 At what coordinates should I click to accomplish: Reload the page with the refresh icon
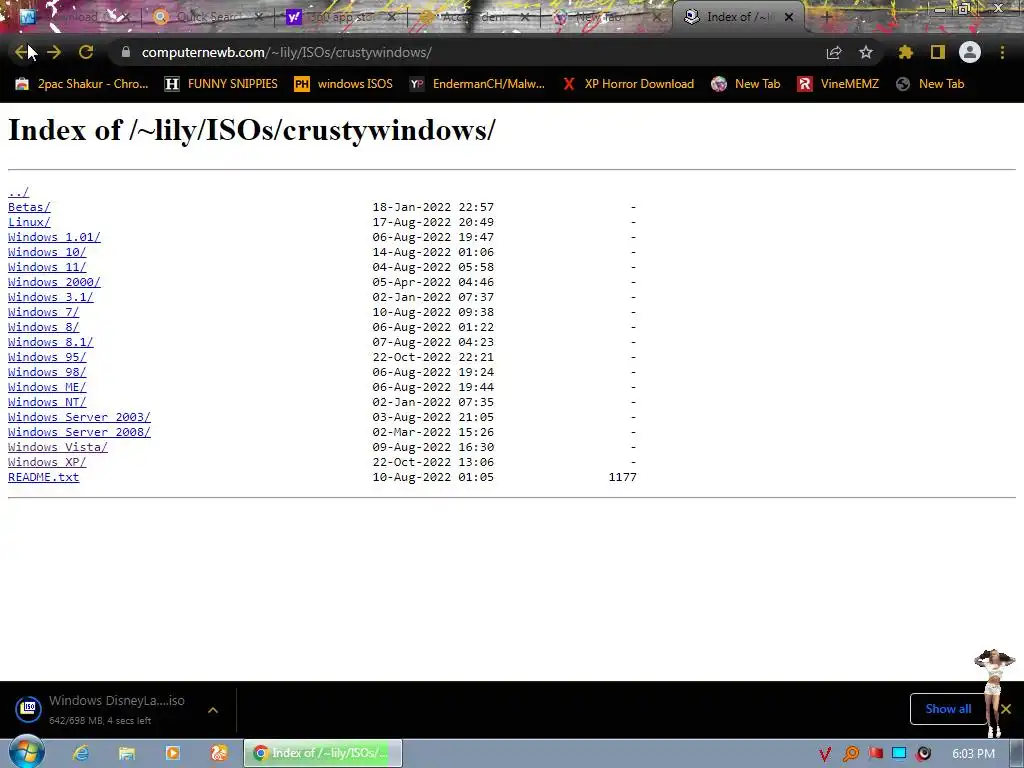86,52
